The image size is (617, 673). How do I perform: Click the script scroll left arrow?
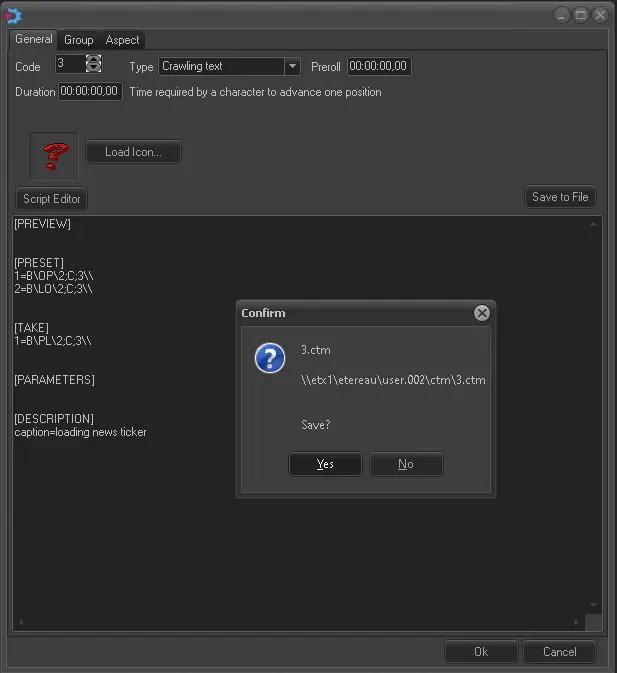pos(21,622)
